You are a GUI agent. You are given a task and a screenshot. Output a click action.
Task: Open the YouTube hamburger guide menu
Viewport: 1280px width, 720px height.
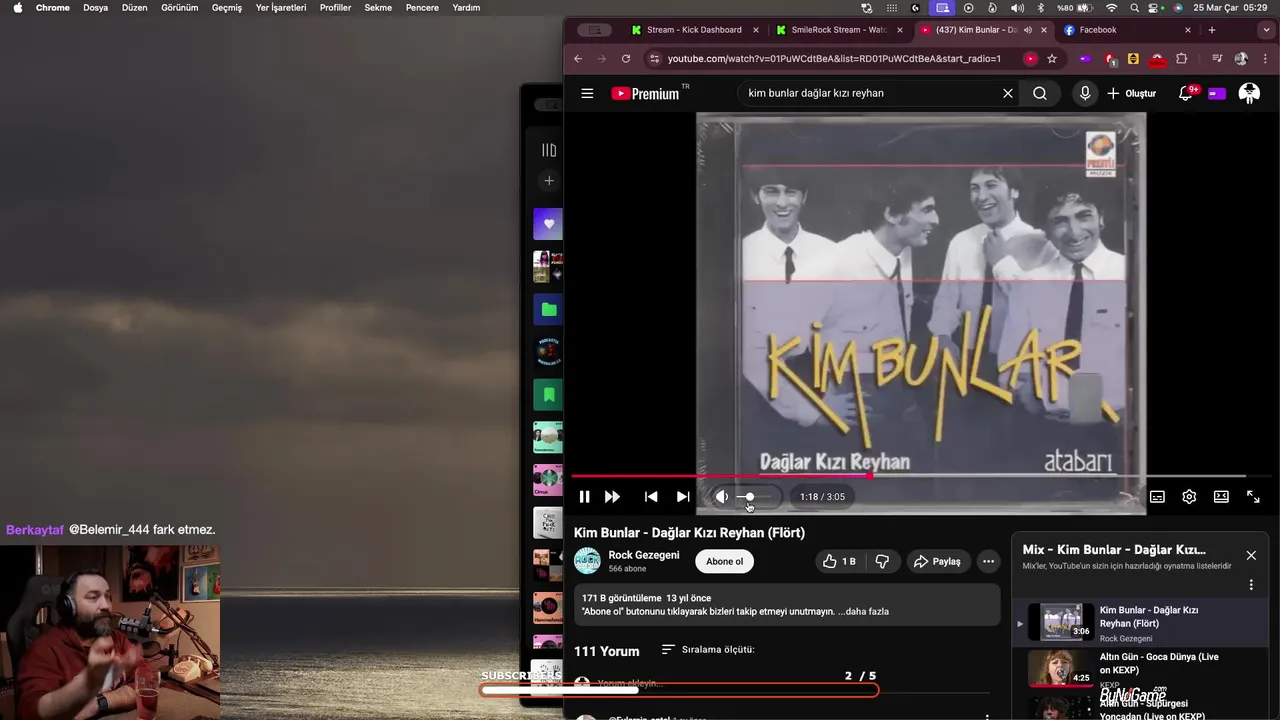(587, 93)
